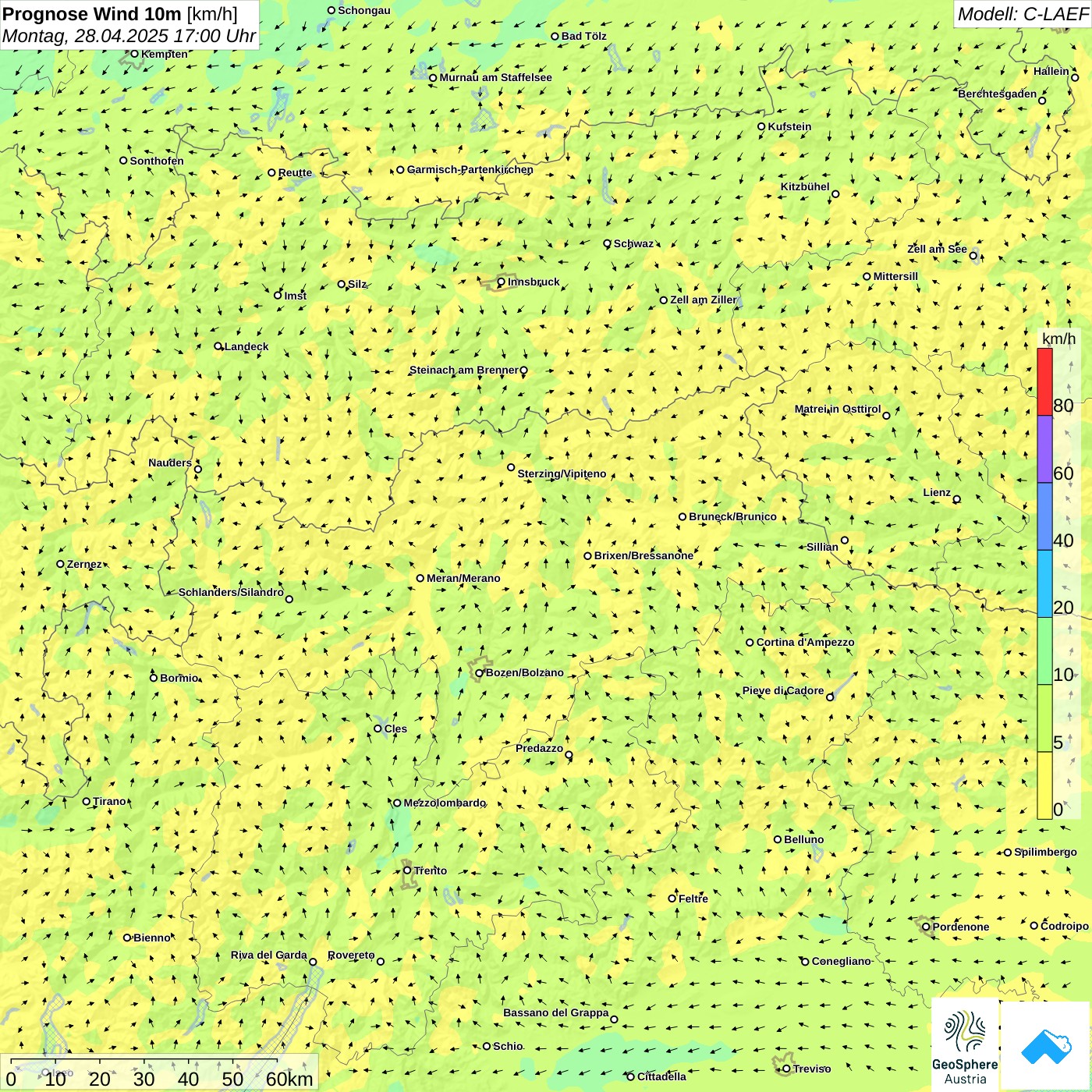Click the Bad Tölz location marker
Image resolution: width=1092 pixels, height=1092 pixels.
555,36
